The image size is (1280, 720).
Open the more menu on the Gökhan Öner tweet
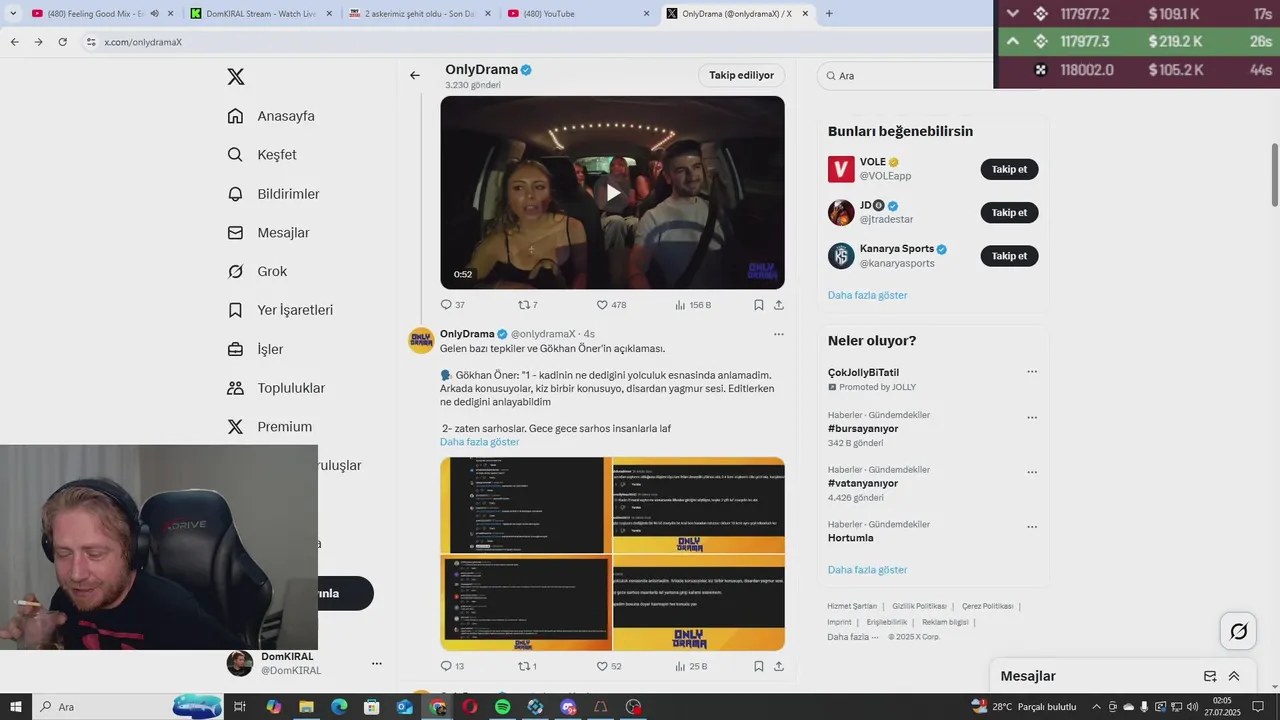(x=779, y=334)
